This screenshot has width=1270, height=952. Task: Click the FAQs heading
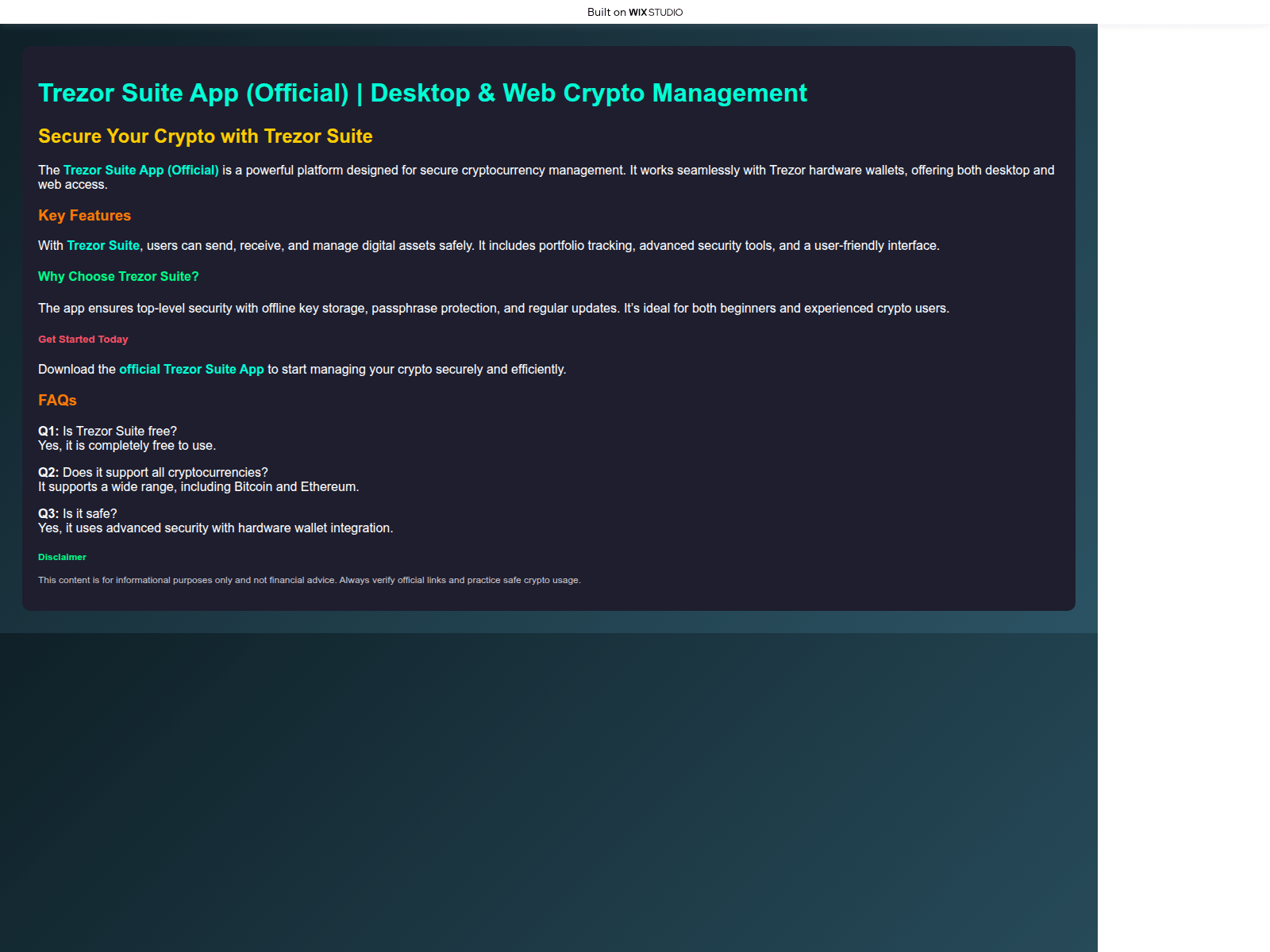coord(57,401)
